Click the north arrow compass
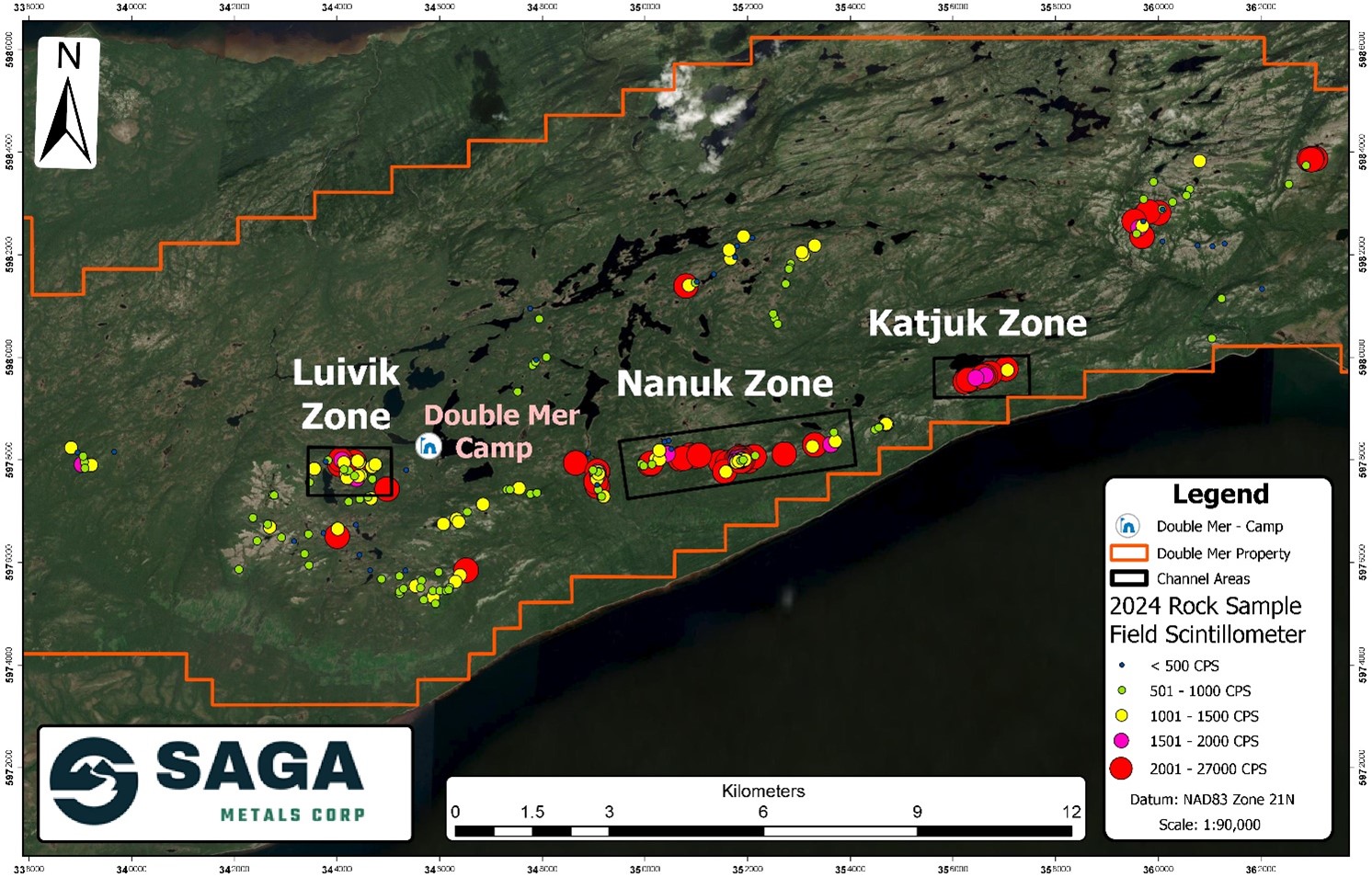Viewport: 1372px width, 877px height. click(x=67, y=101)
